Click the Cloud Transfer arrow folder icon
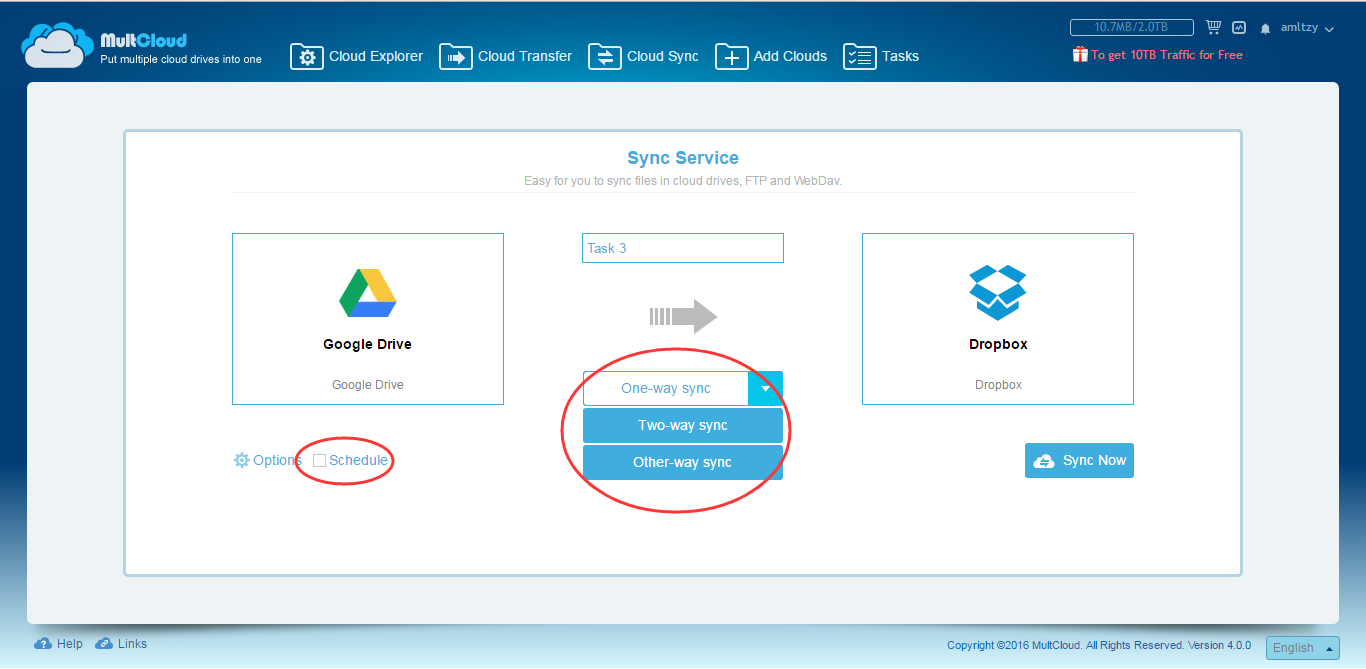This screenshot has height=669, width=1366. [455, 56]
